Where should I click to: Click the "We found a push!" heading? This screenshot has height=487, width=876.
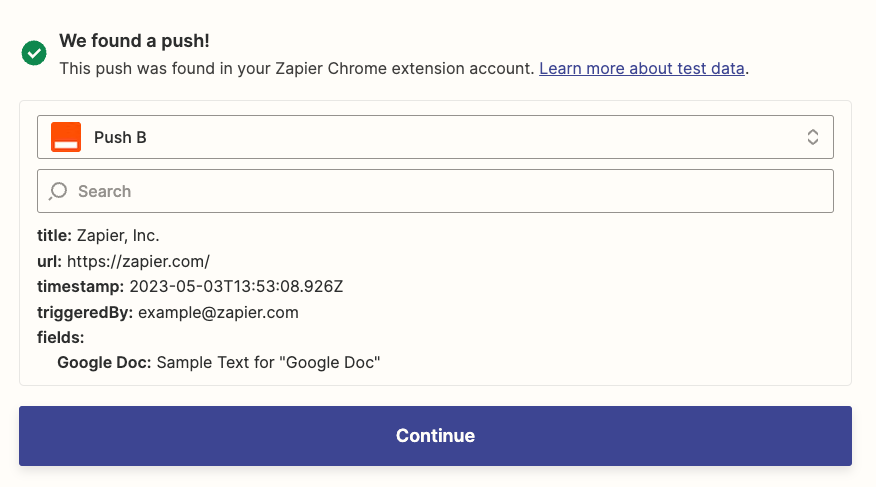tap(134, 41)
